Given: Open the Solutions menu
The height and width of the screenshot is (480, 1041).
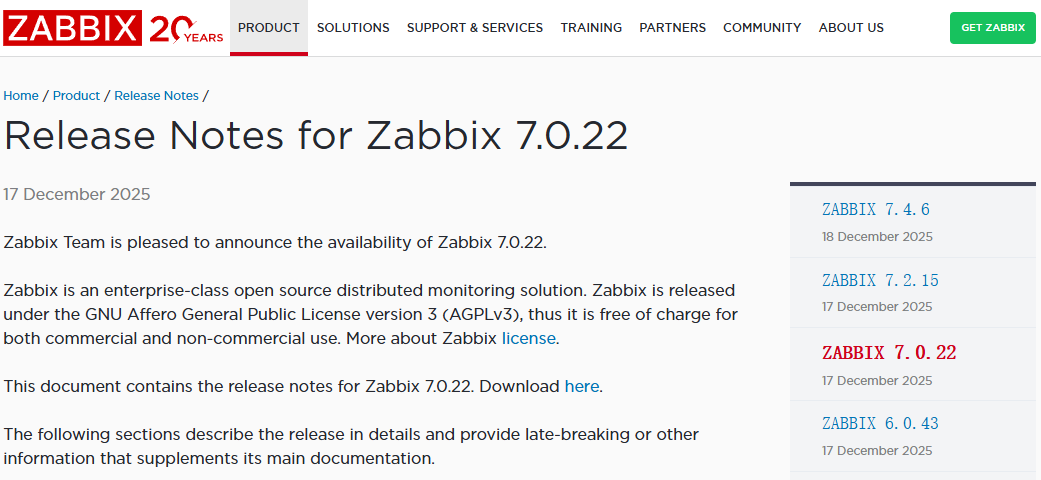Looking at the screenshot, I should (x=353, y=28).
